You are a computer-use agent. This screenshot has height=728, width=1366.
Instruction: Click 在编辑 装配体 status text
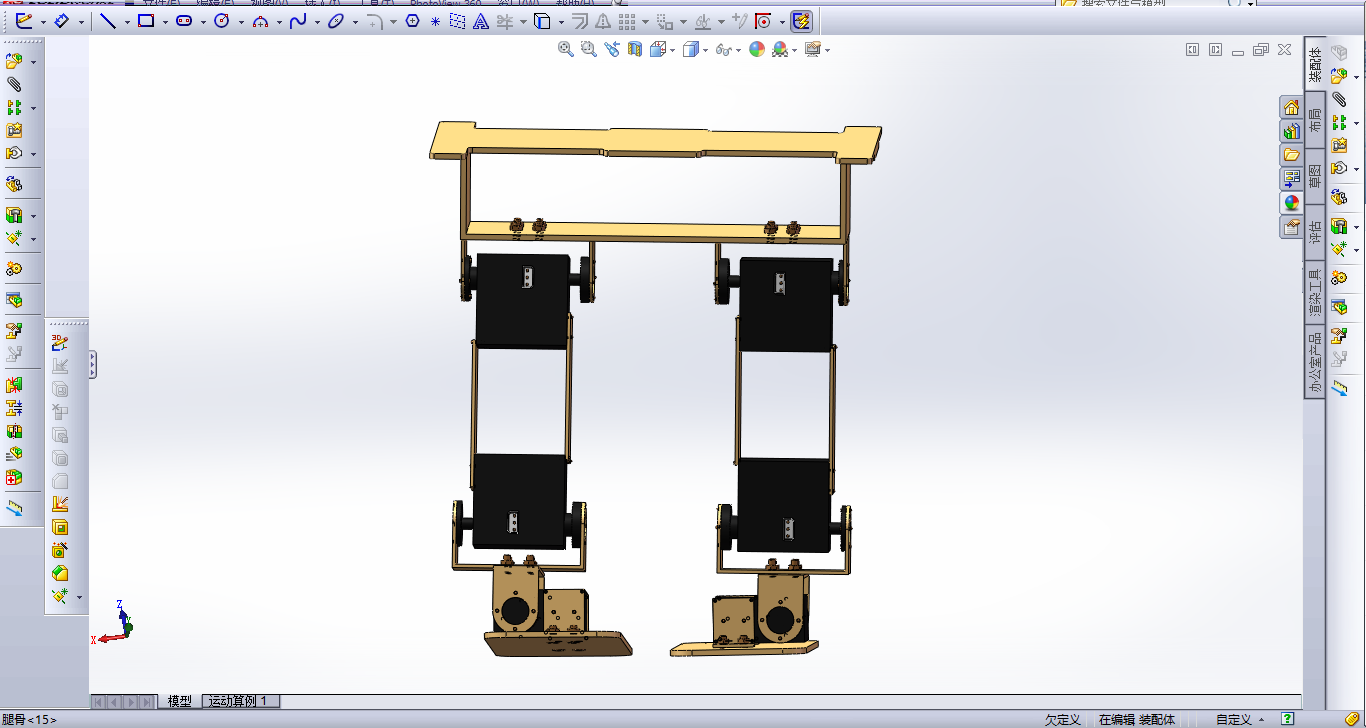(x=1137, y=720)
